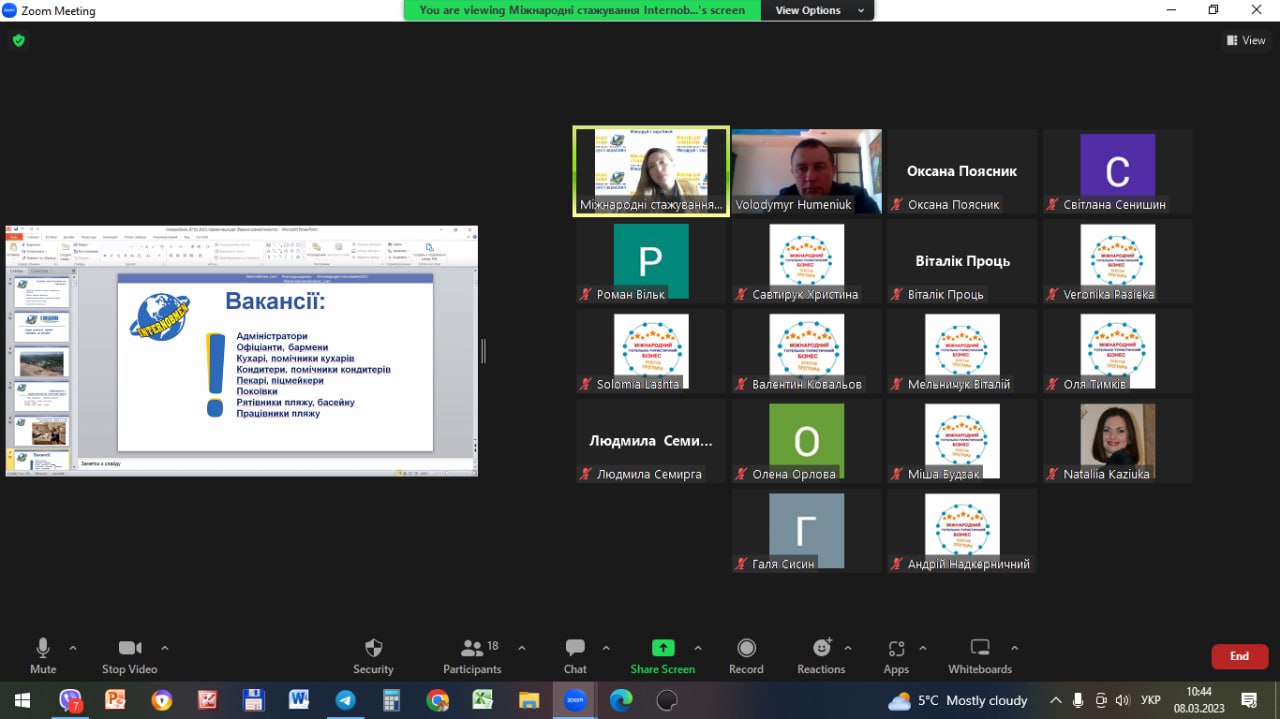Open Telegram from the Windows taskbar
Screen dimensions: 1280x719
pos(345,700)
